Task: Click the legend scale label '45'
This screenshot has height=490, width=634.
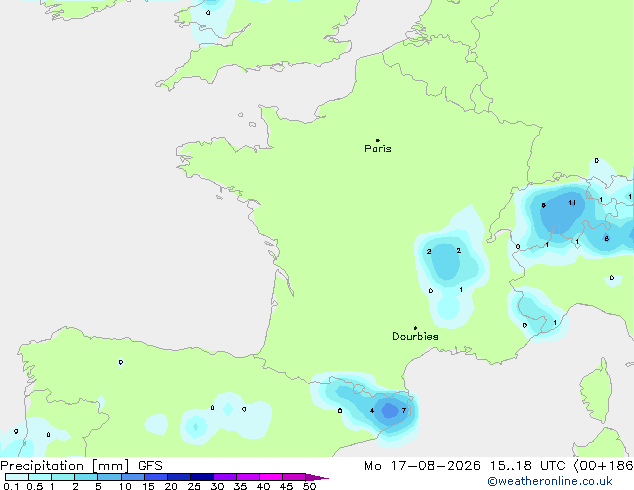Action: click(286, 486)
